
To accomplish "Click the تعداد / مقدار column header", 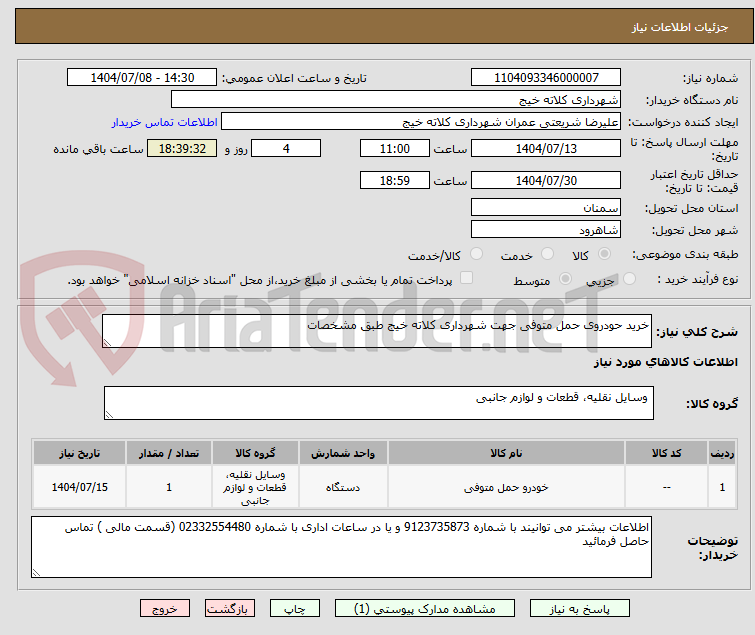I will point(169,453).
